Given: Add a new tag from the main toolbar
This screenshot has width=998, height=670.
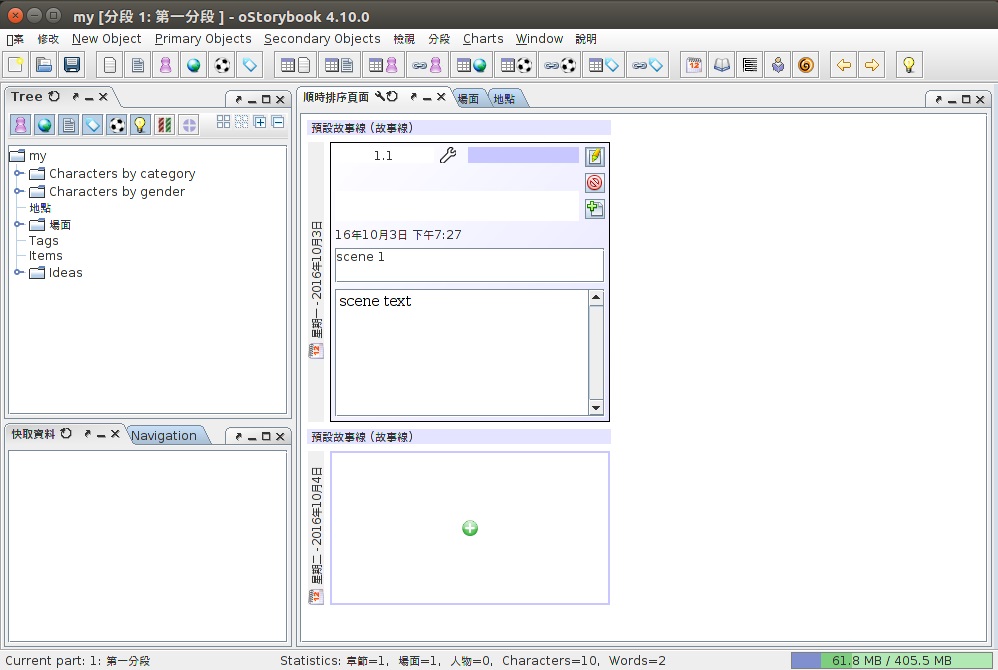Looking at the screenshot, I should coord(250,65).
